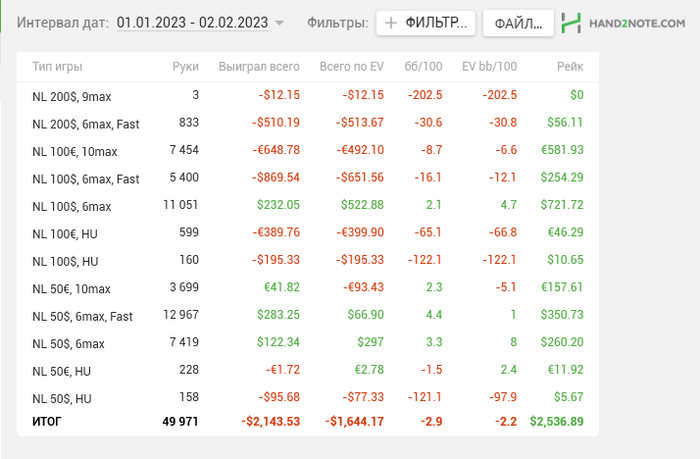This screenshot has height=459, width=700.
Task: Click EV bb/100 cell -66.8
Action: click(x=503, y=233)
